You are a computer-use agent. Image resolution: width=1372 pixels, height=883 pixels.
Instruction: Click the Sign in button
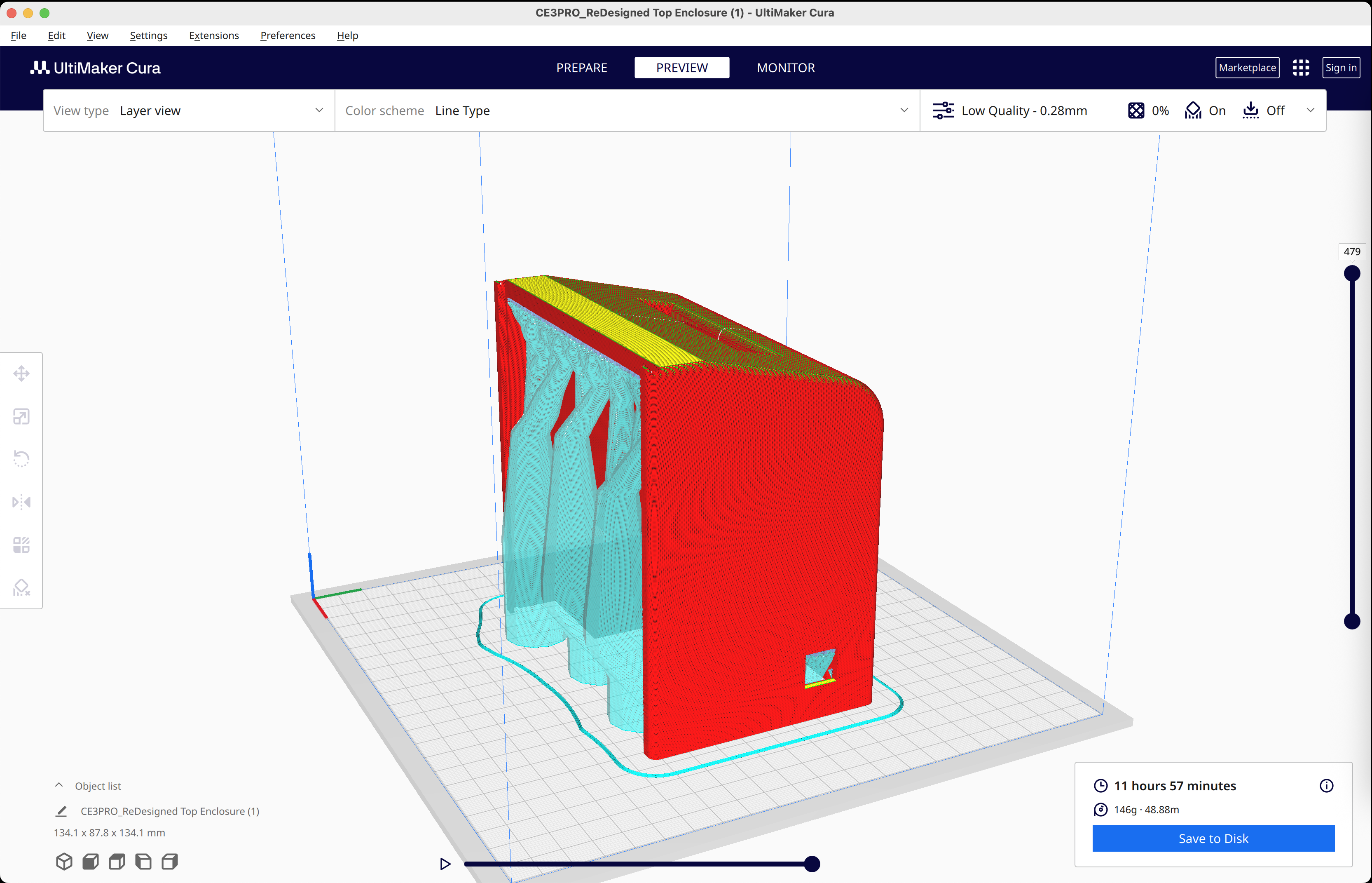[x=1340, y=68]
